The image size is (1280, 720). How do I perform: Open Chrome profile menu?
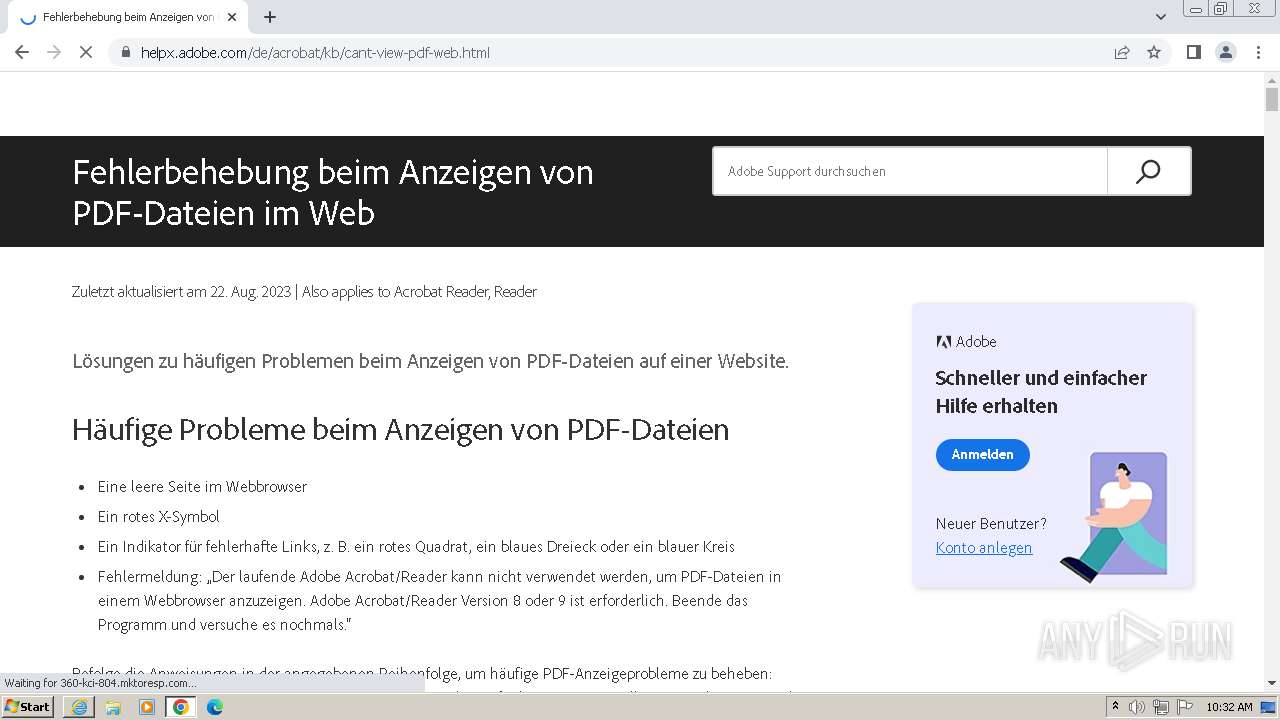tap(1226, 52)
